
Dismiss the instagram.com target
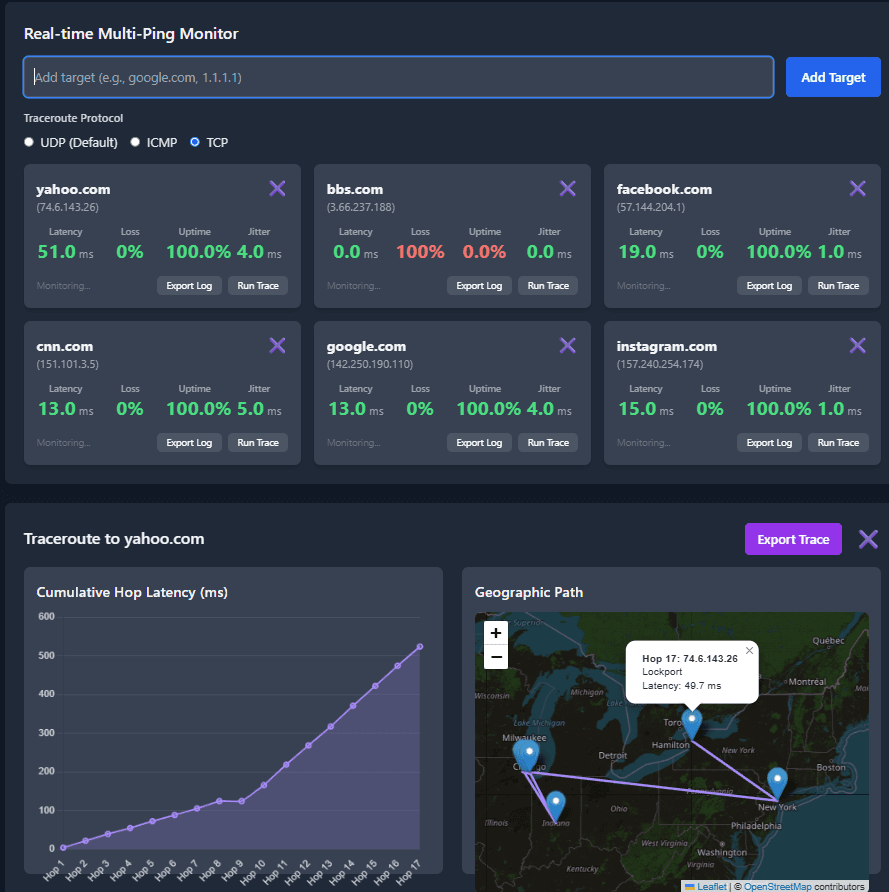(857, 345)
